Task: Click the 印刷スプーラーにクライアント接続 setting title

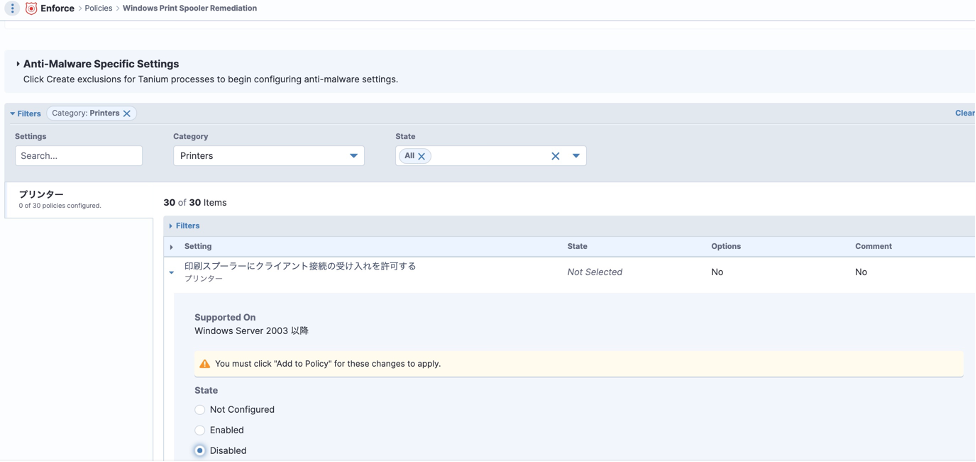Action: pyautogui.click(x=300, y=266)
